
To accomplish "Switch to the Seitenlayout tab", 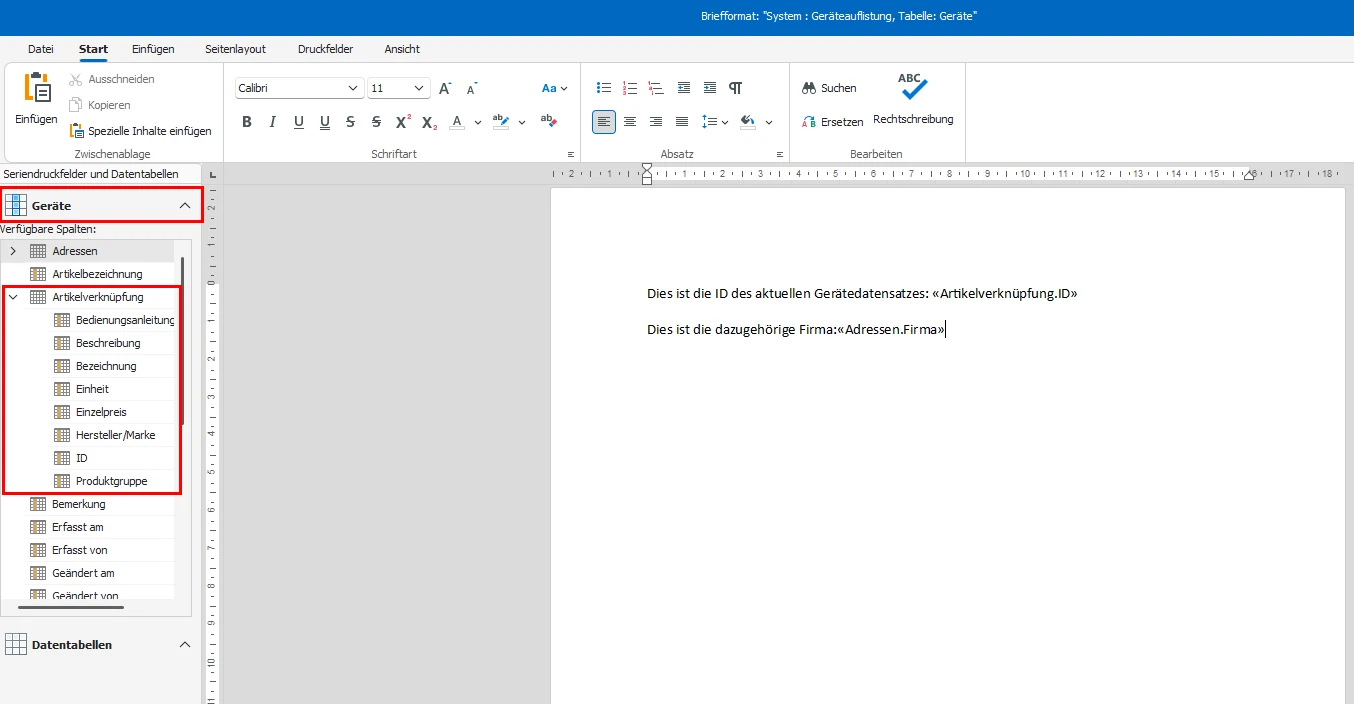I will tap(235, 49).
